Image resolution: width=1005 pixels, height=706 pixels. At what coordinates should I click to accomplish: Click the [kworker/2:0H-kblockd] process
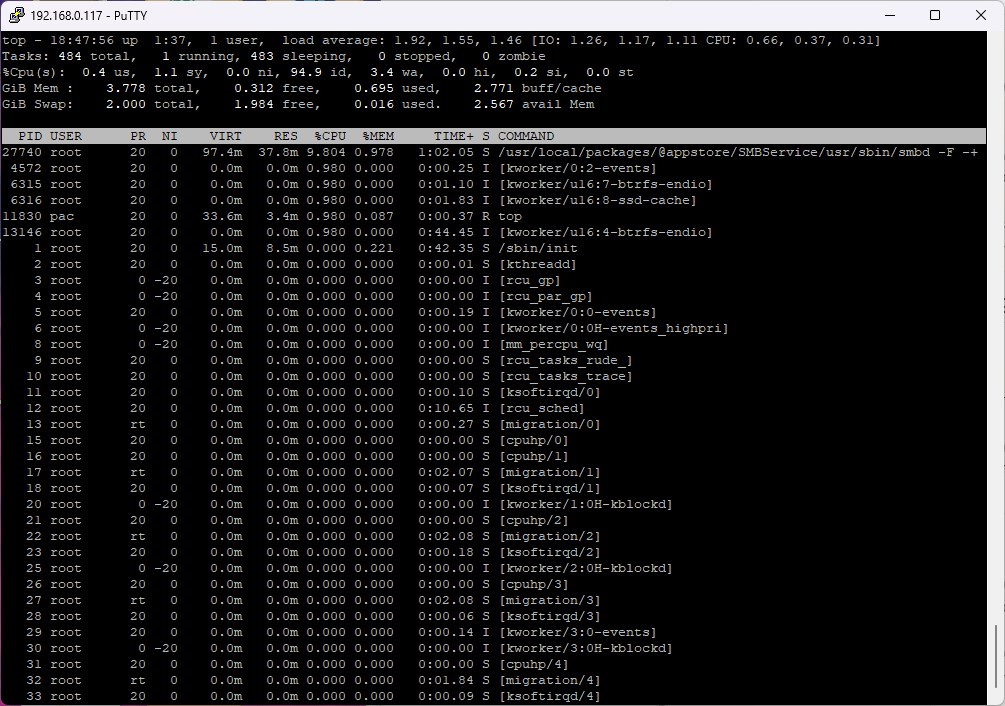586,568
